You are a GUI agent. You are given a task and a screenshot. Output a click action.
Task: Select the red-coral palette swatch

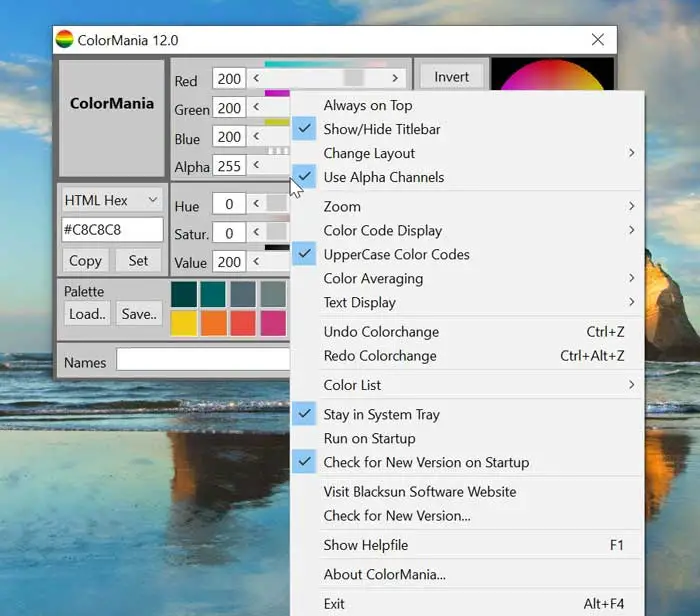click(x=243, y=323)
